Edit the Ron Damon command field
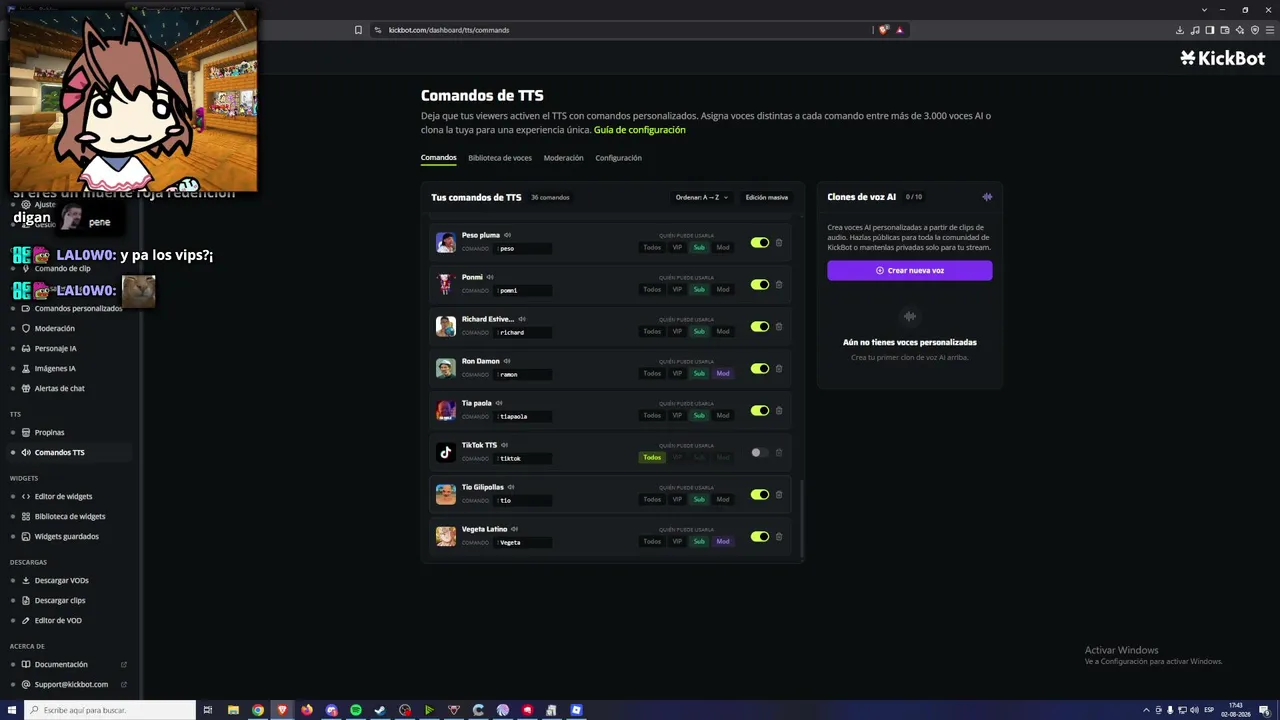Viewport: 1280px width, 720px height. [x=523, y=374]
